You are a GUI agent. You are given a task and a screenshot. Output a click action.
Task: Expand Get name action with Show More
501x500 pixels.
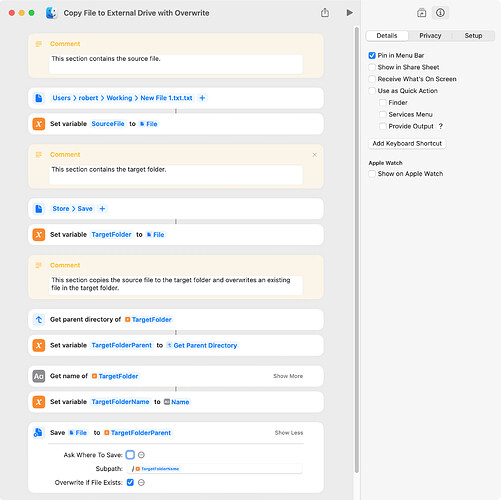tap(288, 376)
